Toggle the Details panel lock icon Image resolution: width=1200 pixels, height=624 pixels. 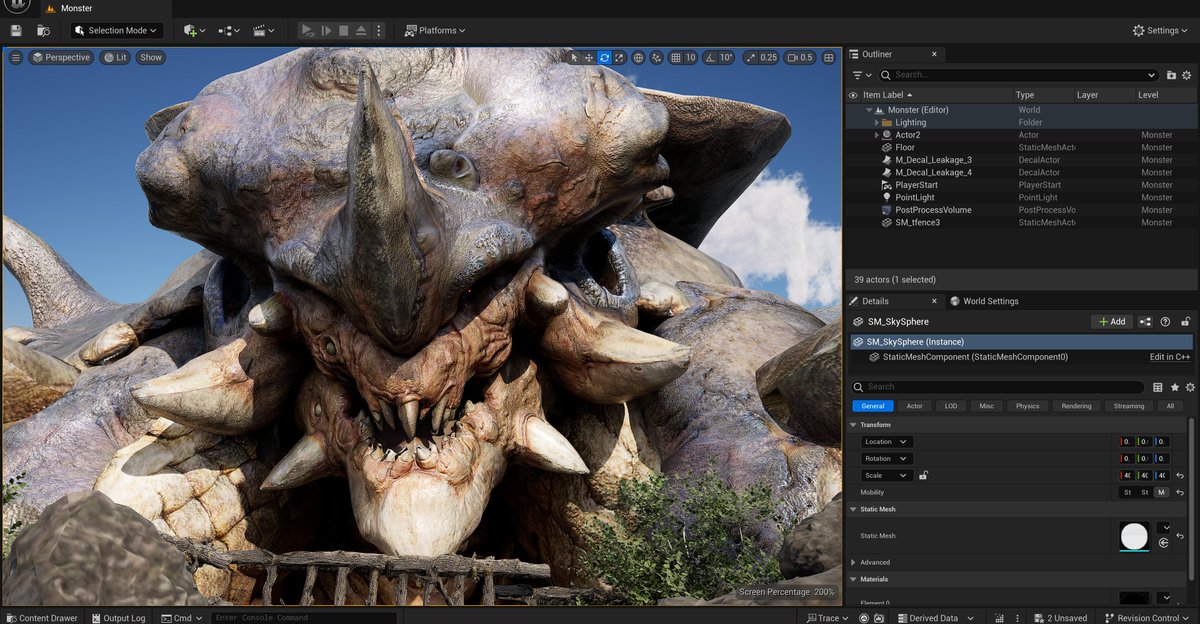[x=1185, y=322]
